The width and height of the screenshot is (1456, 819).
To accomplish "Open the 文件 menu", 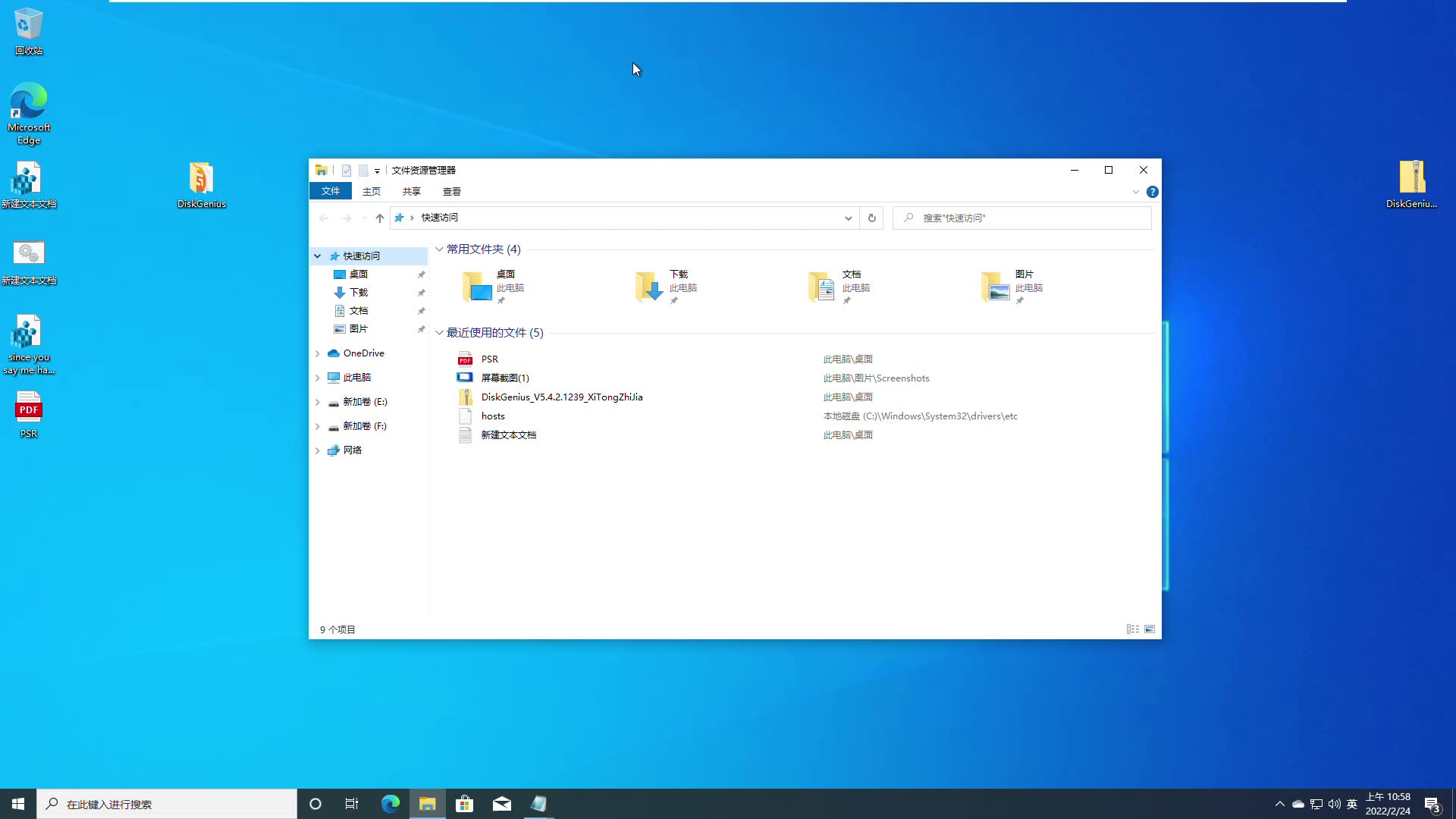I will [x=330, y=191].
